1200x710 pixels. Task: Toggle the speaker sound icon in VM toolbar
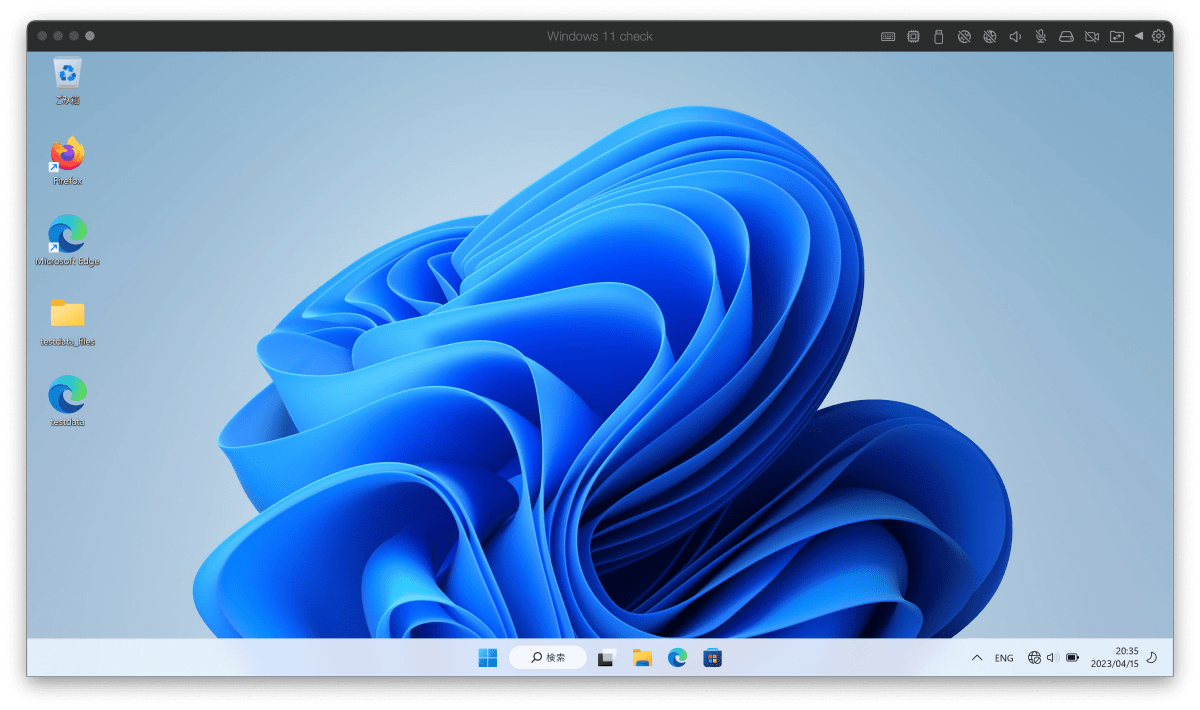(1015, 36)
